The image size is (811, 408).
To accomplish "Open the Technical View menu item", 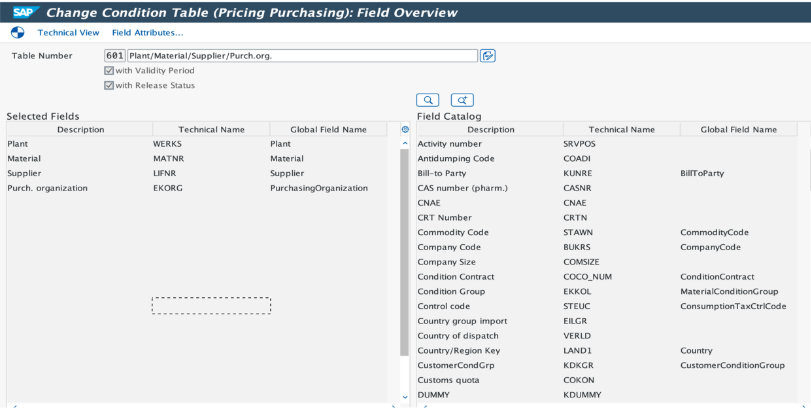I will point(65,33).
